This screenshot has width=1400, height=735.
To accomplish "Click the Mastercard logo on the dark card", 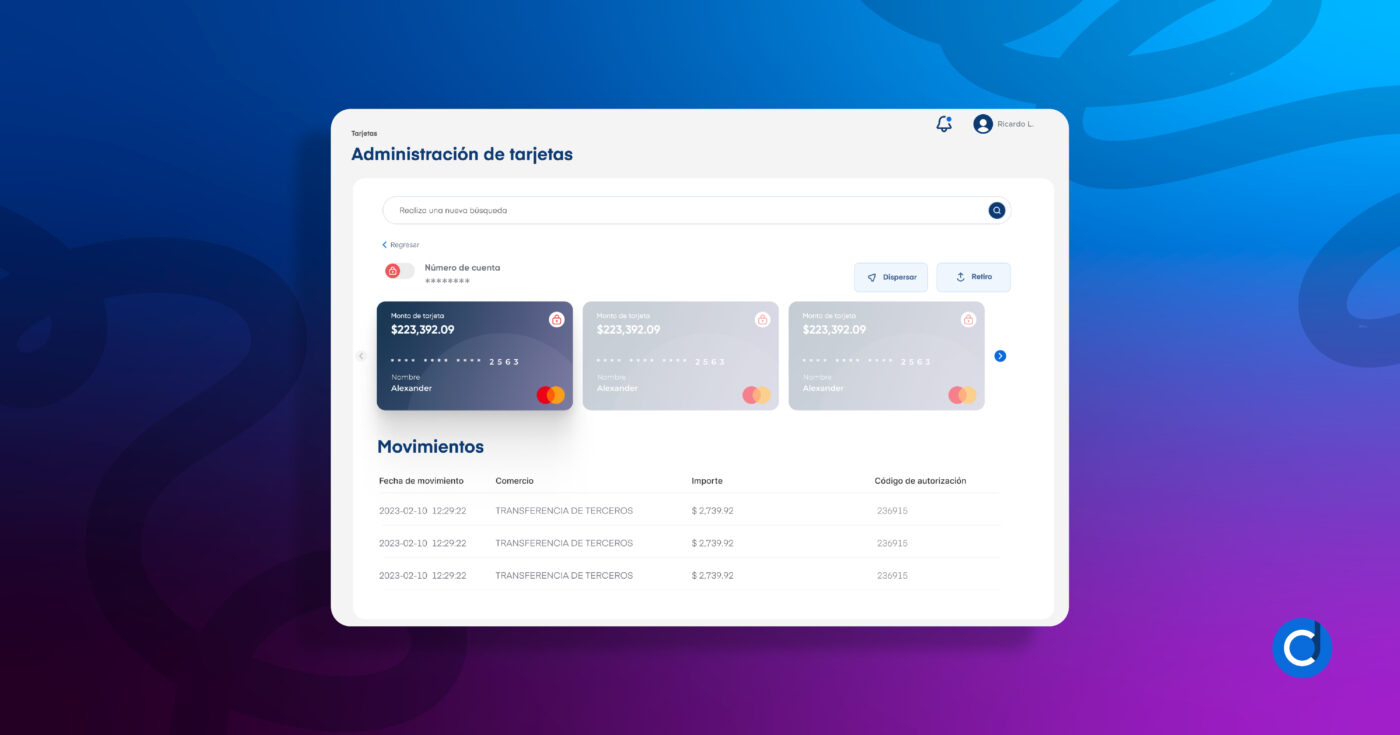I will click(548, 394).
